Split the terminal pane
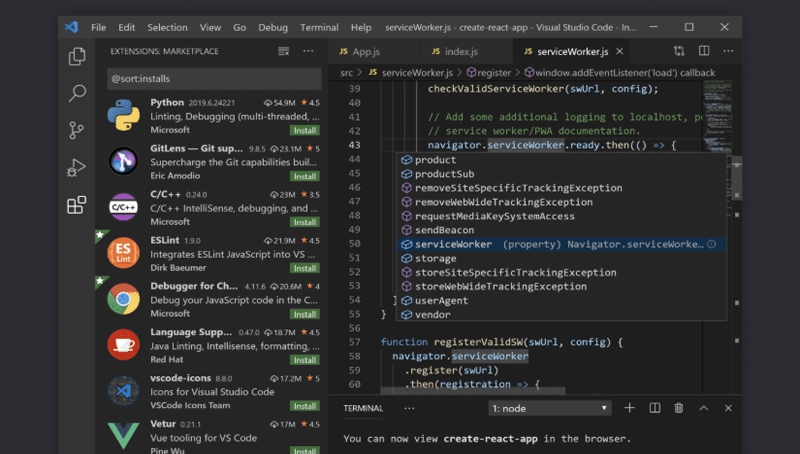 [655, 408]
